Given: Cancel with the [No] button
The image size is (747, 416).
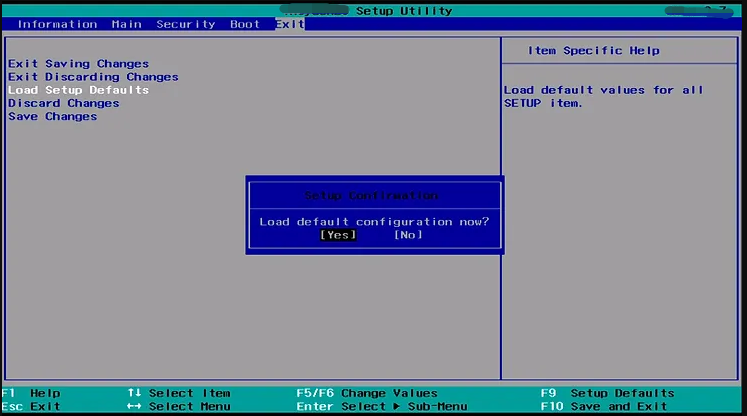Looking at the screenshot, I should (x=408, y=235).
